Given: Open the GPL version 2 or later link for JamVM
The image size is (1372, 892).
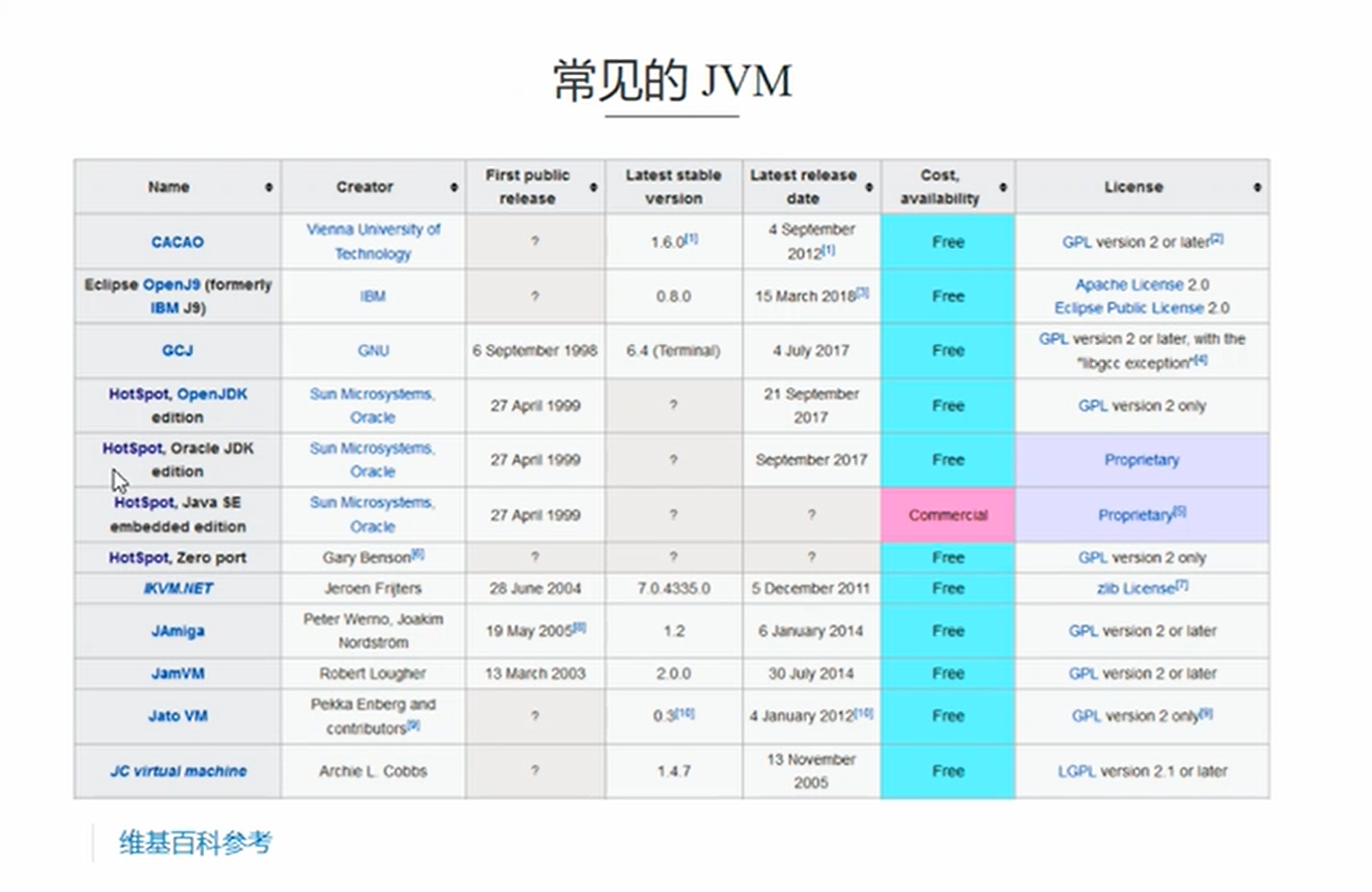Looking at the screenshot, I should click(x=1141, y=673).
